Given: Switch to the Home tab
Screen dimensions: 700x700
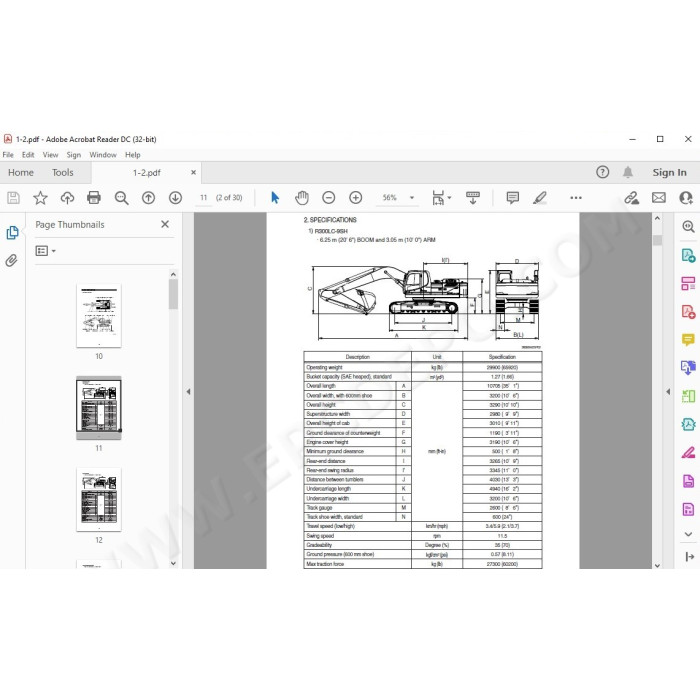Looking at the screenshot, I should (21, 172).
